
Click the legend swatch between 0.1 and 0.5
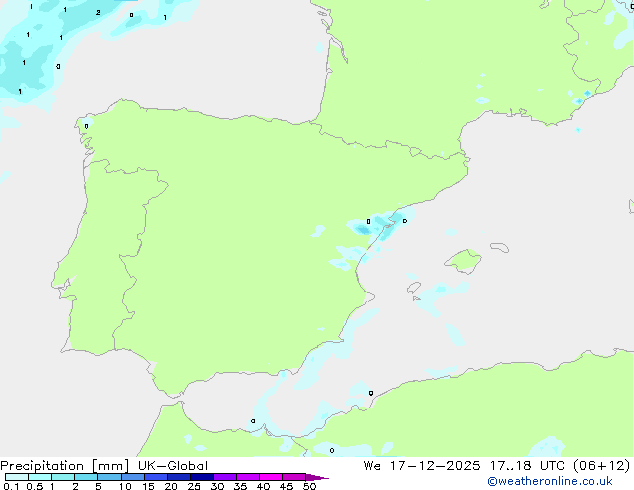(x=17, y=477)
